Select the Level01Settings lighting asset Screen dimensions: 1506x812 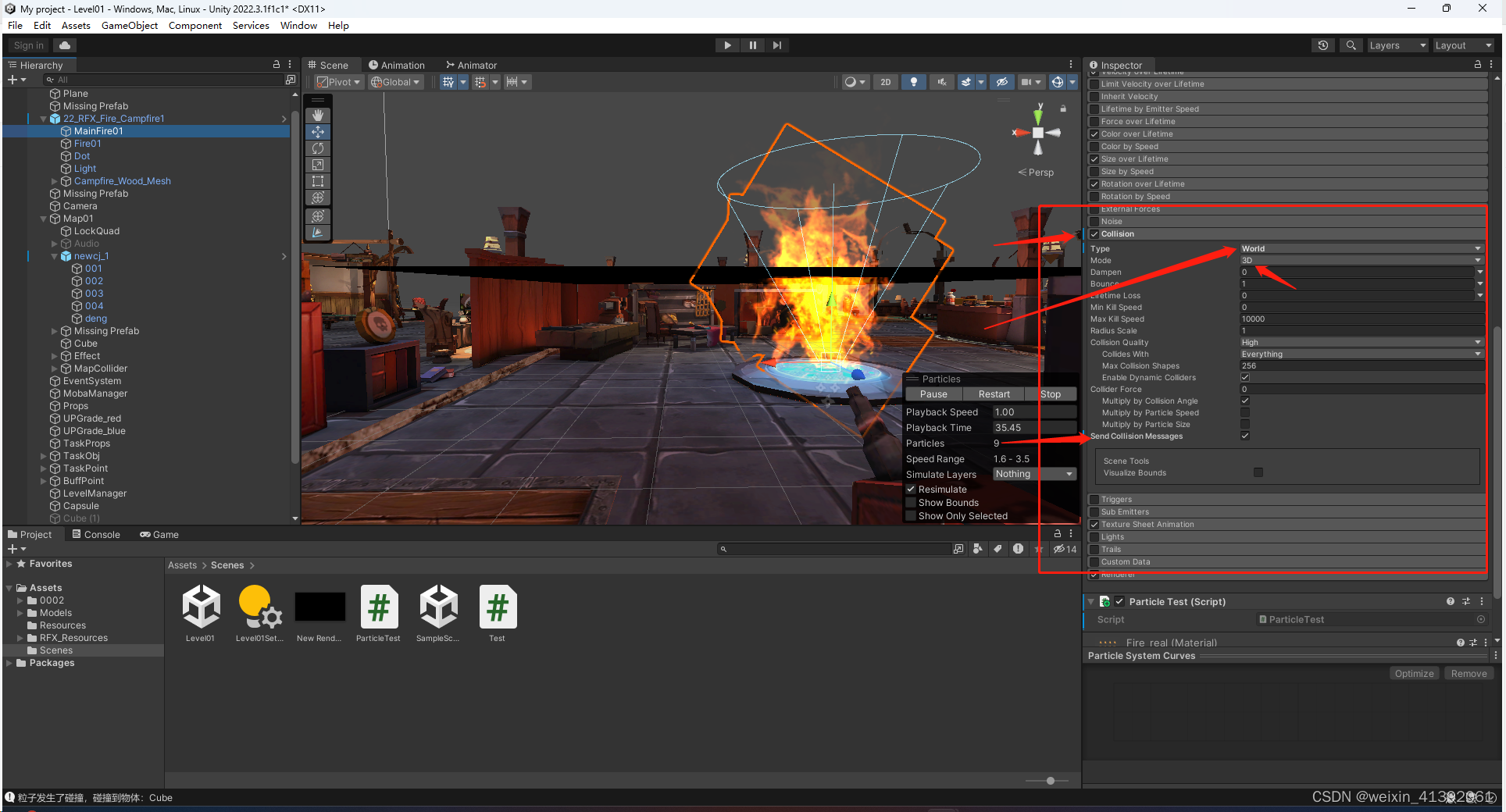(x=259, y=614)
